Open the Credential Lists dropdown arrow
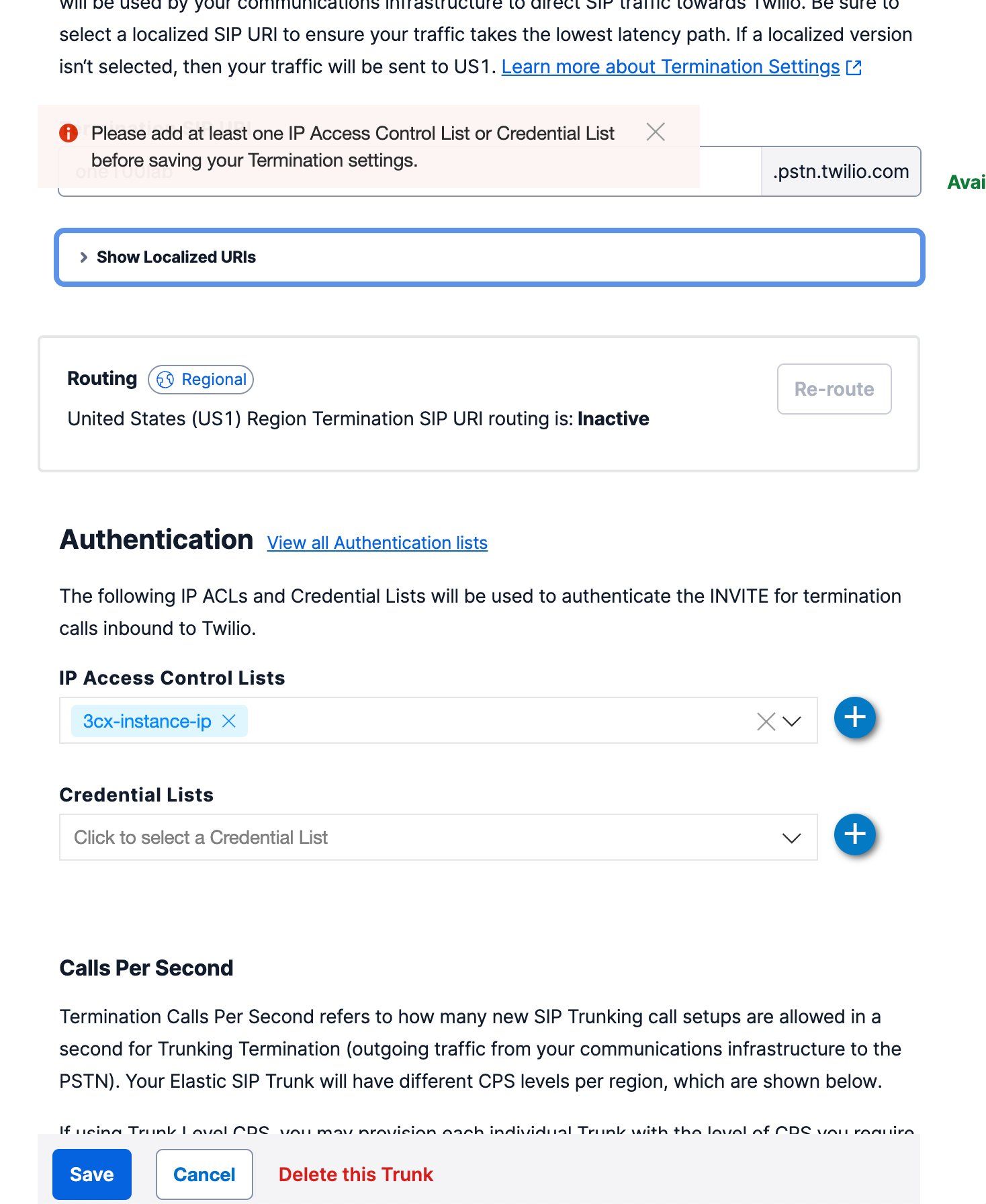The image size is (986, 1204). tap(792, 838)
